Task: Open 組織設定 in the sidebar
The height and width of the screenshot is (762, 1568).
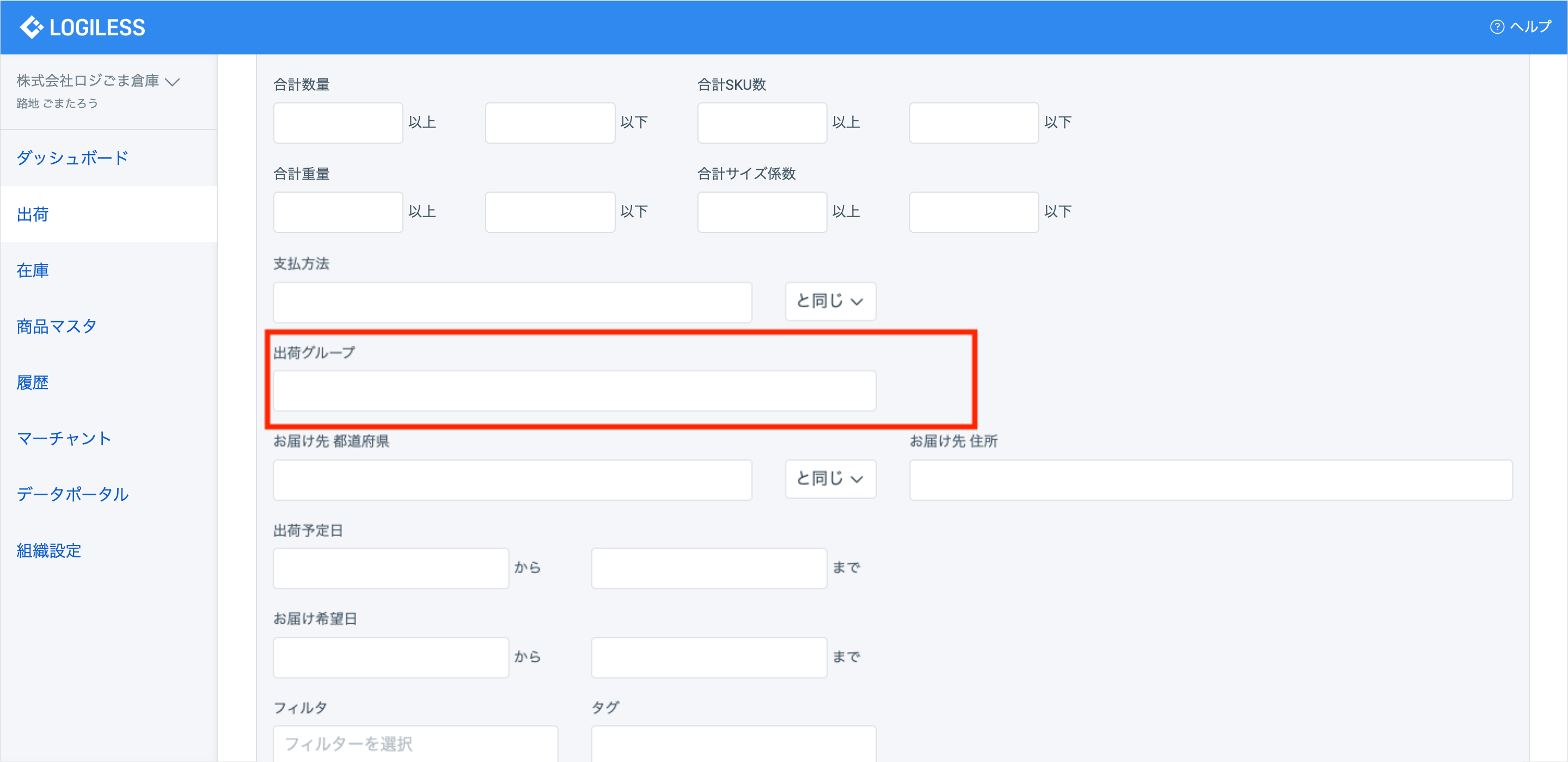Action: tap(48, 551)
